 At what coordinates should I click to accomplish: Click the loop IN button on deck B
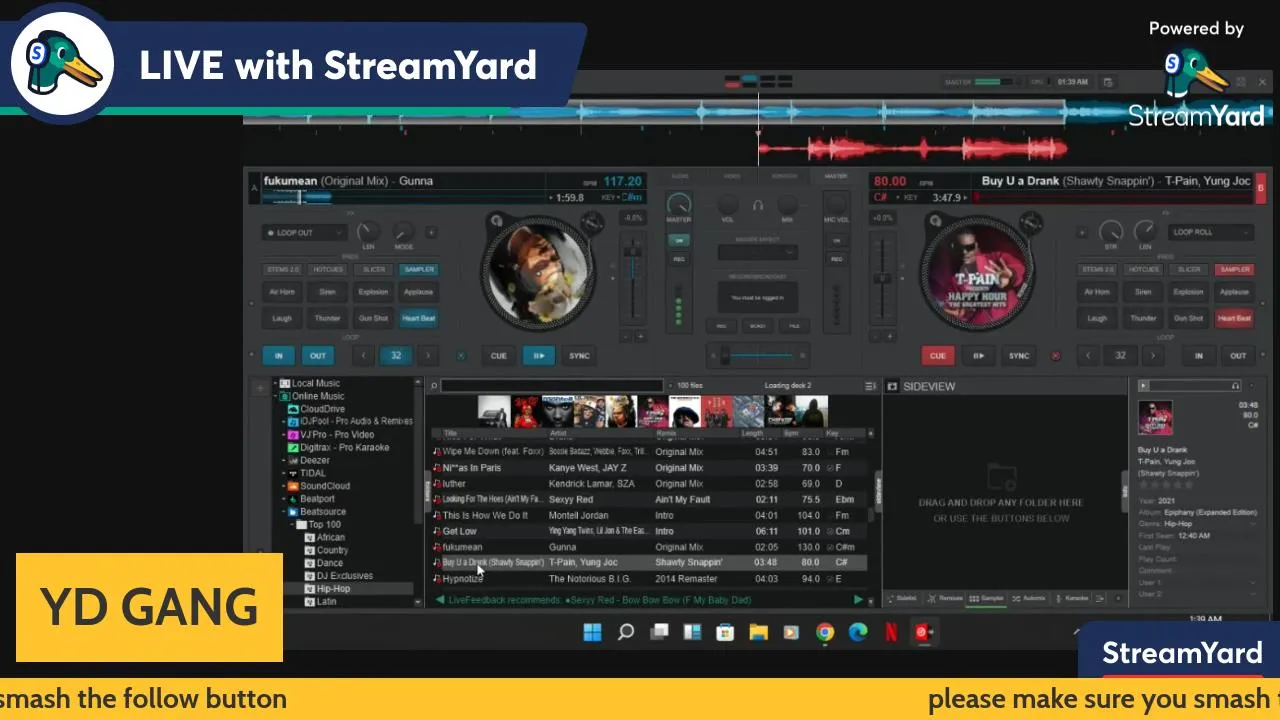pos(1198,355)
